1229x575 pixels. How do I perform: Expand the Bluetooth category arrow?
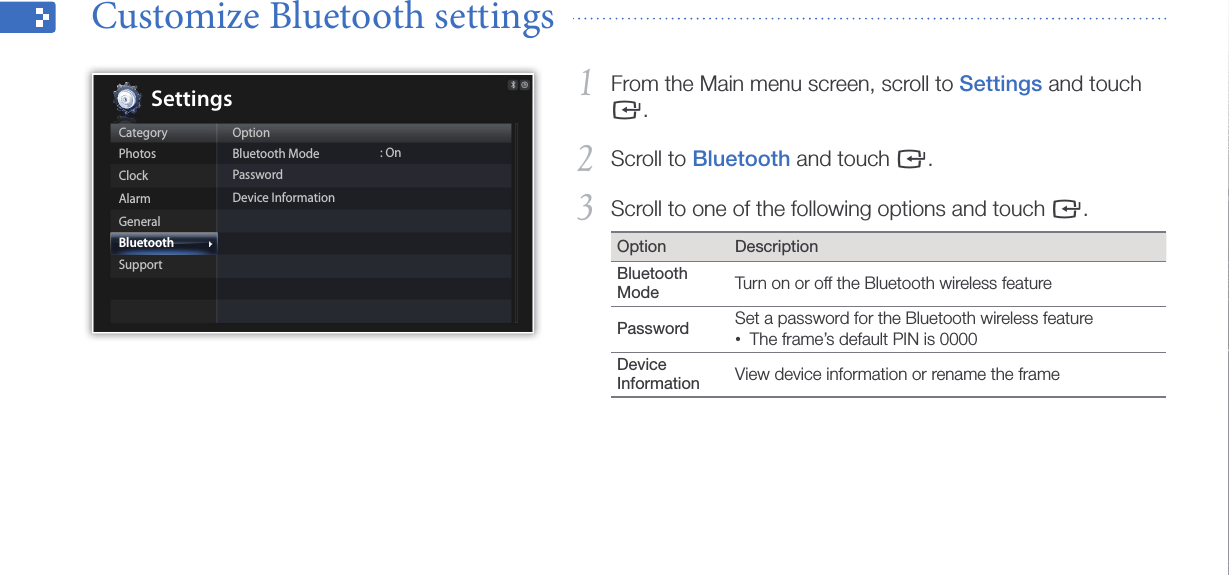pyautogui.click(x=210, y=244)
